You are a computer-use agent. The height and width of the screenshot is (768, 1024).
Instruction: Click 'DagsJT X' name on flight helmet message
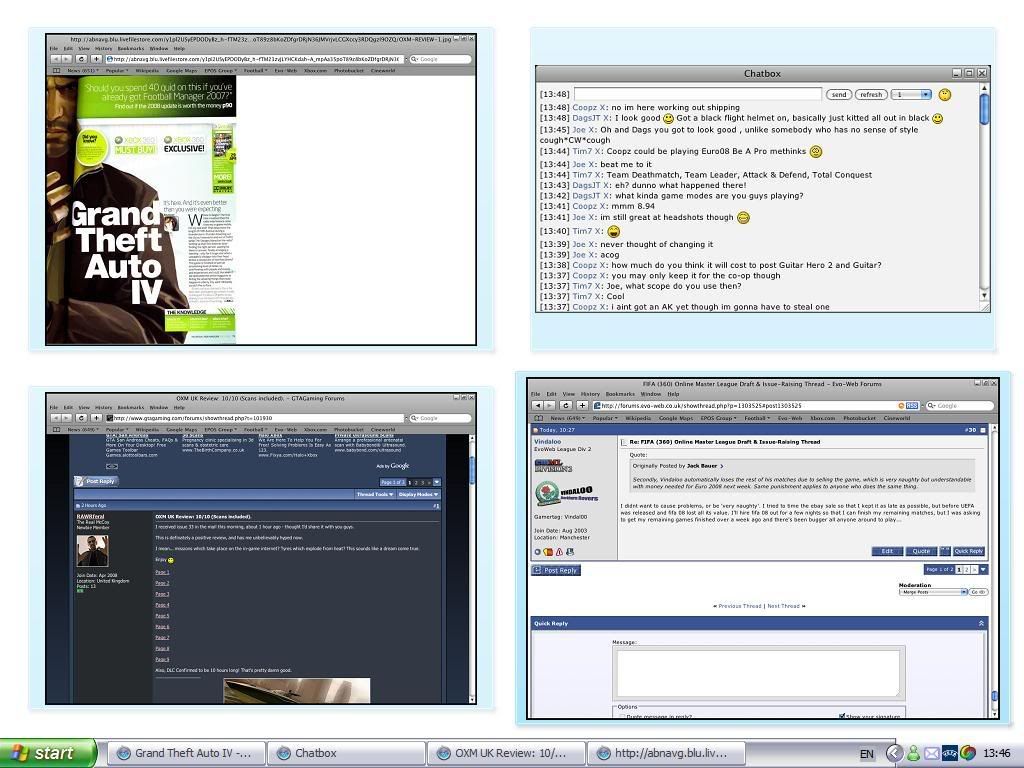pyautogui.click(x=592, y=118)
